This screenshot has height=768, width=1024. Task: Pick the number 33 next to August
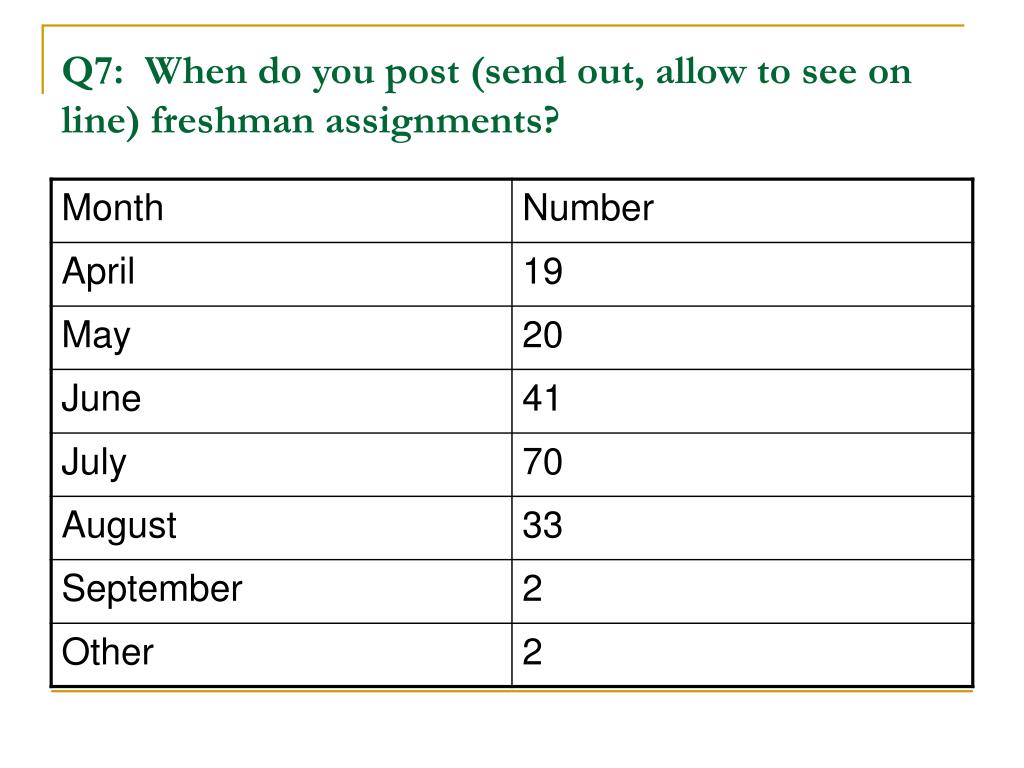(x=543, y=526)
